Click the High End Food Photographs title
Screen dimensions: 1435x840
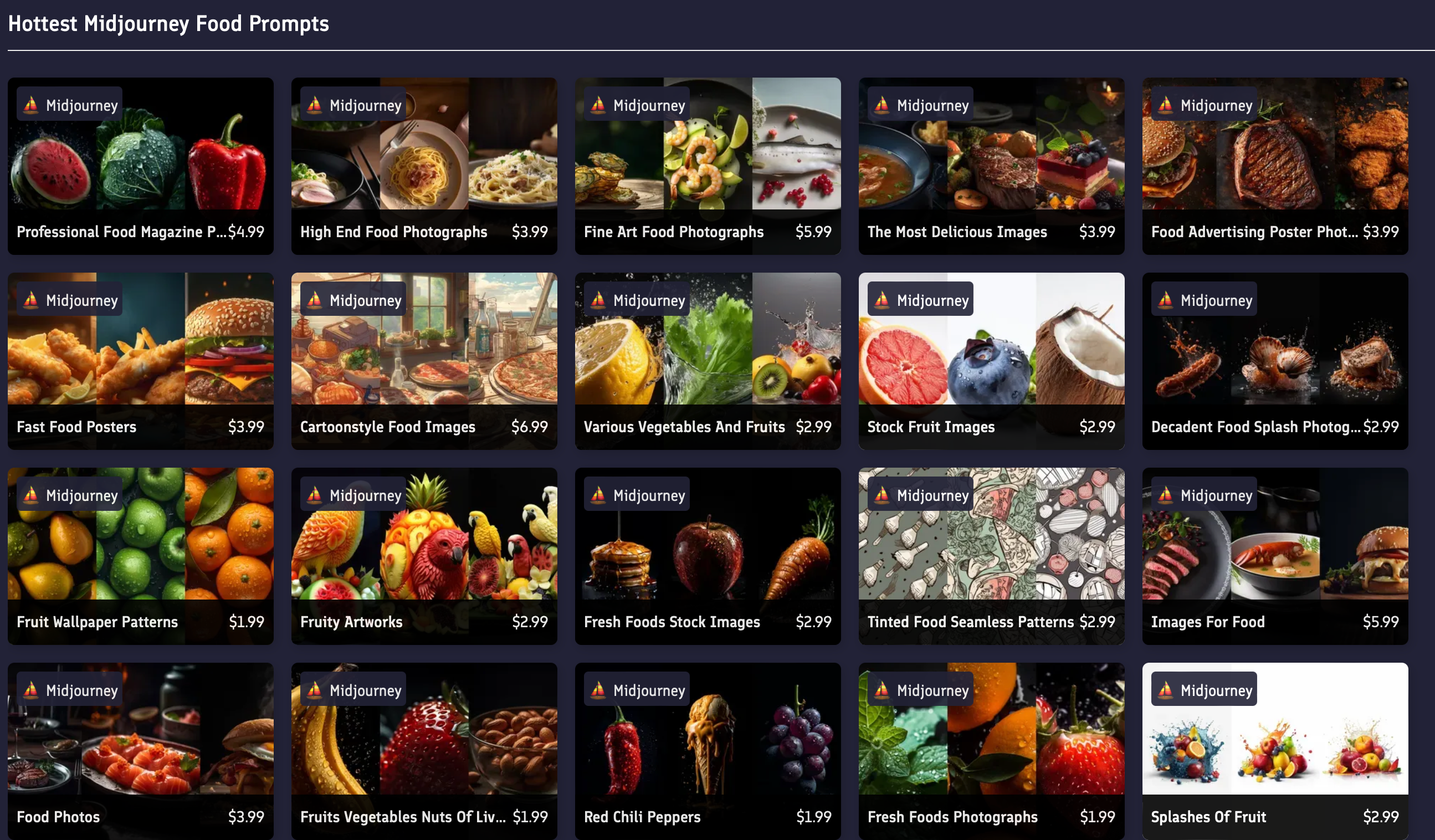[393, 232]
